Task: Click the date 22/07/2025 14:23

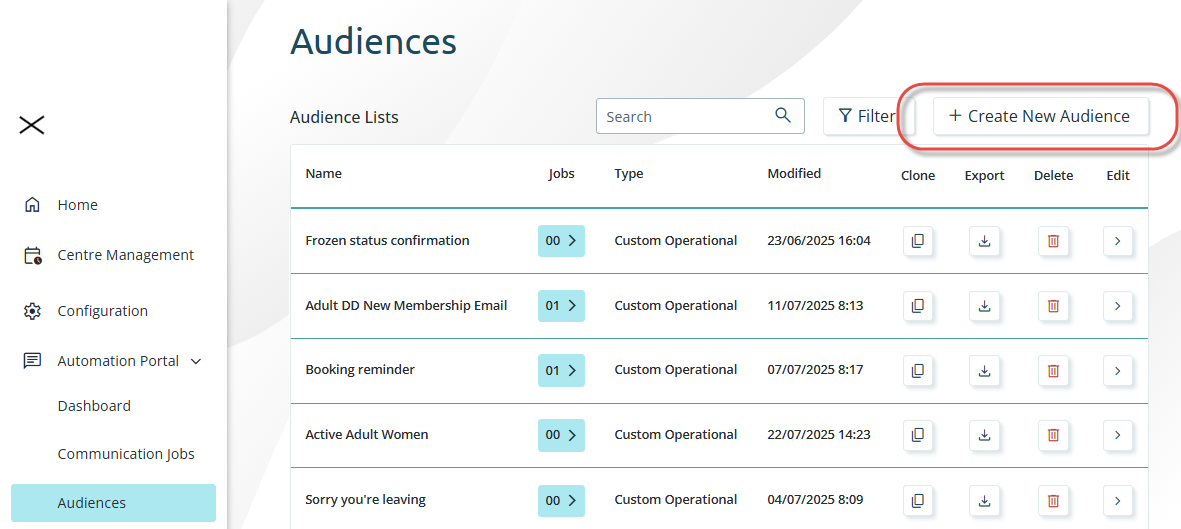Action: pos(819,435)
